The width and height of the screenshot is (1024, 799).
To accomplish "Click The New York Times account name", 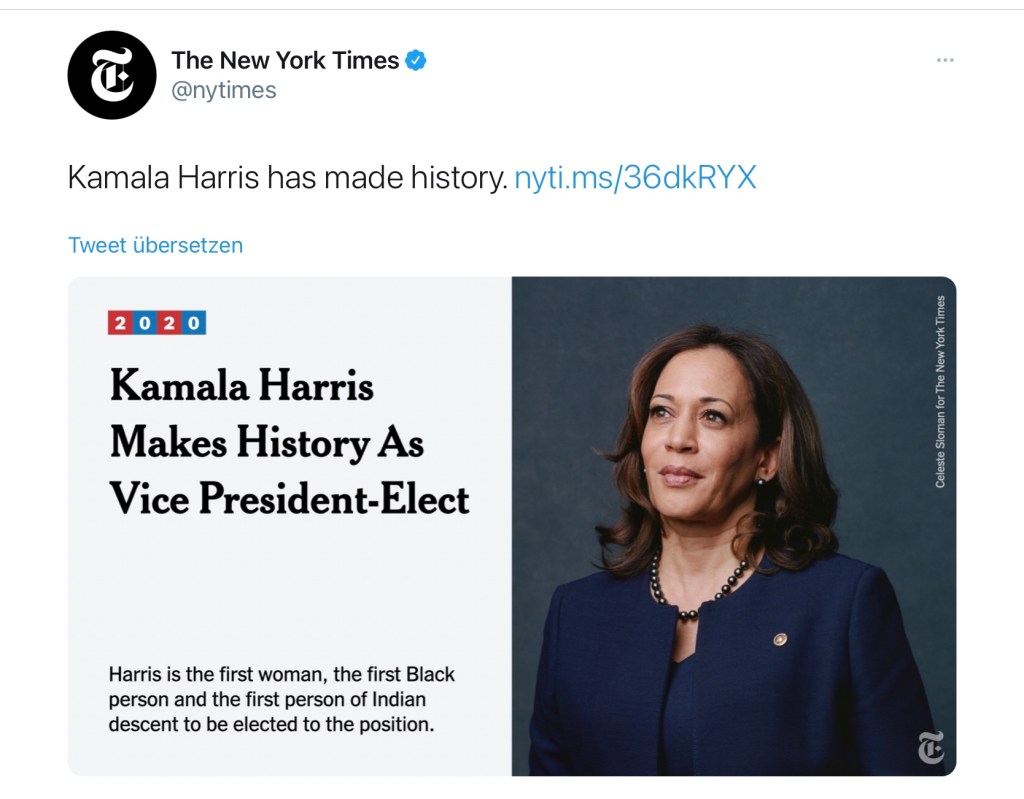I will (x=285, y=61).
